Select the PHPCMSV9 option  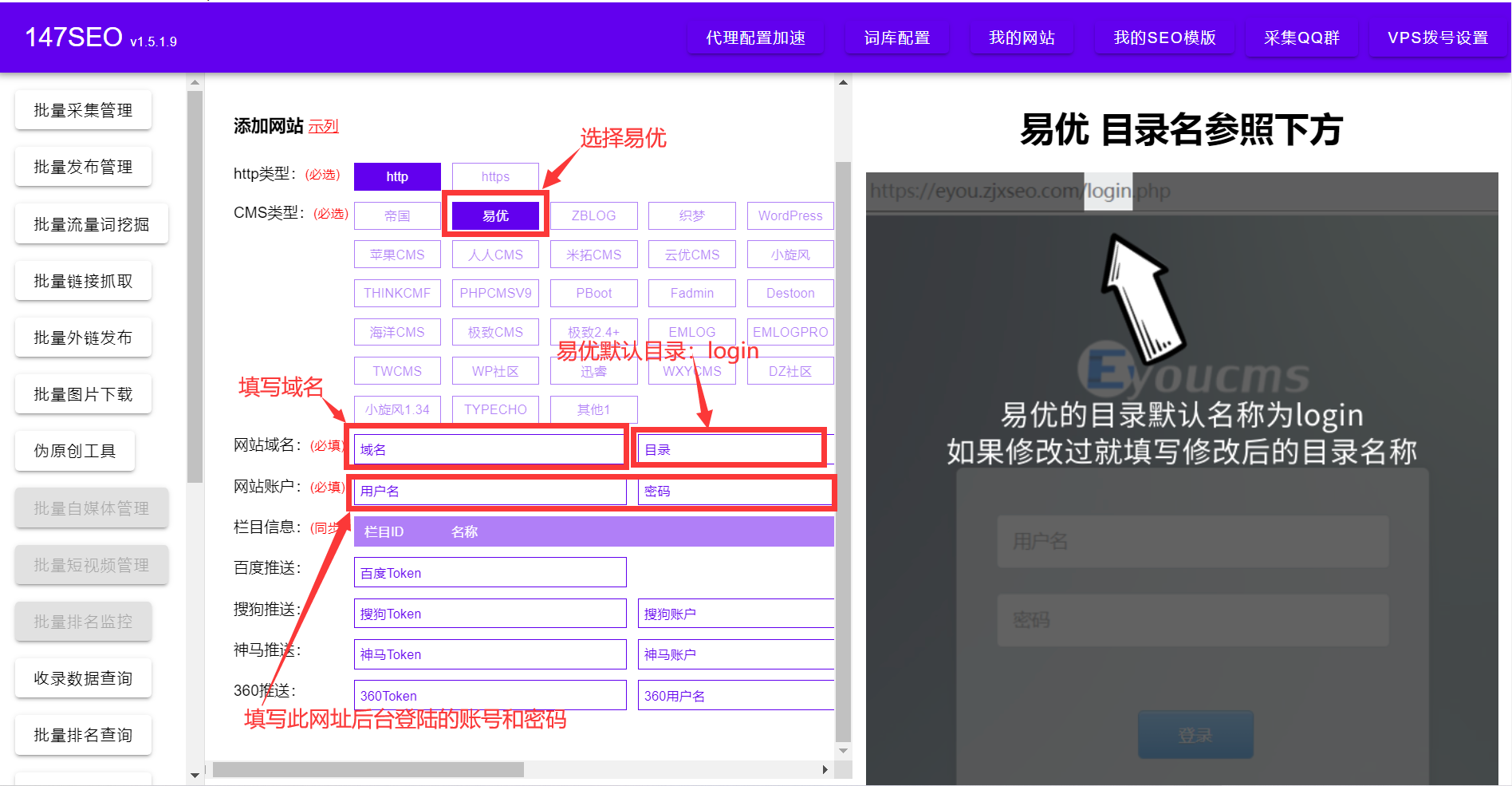coord(495,293)
